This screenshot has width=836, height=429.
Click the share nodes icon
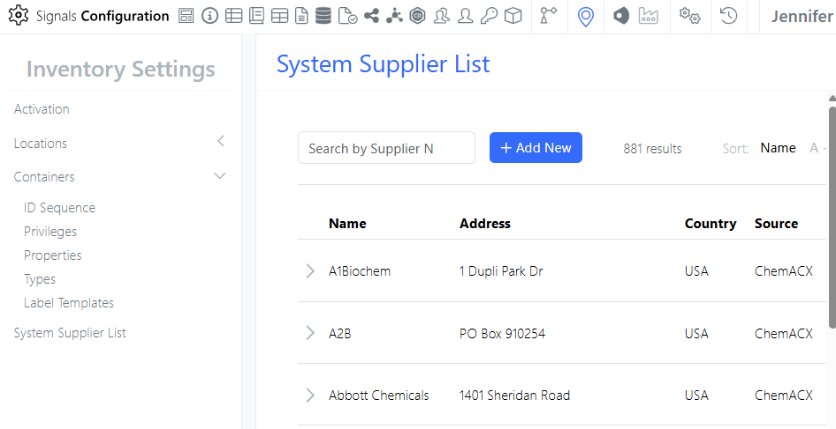point(371,16)
